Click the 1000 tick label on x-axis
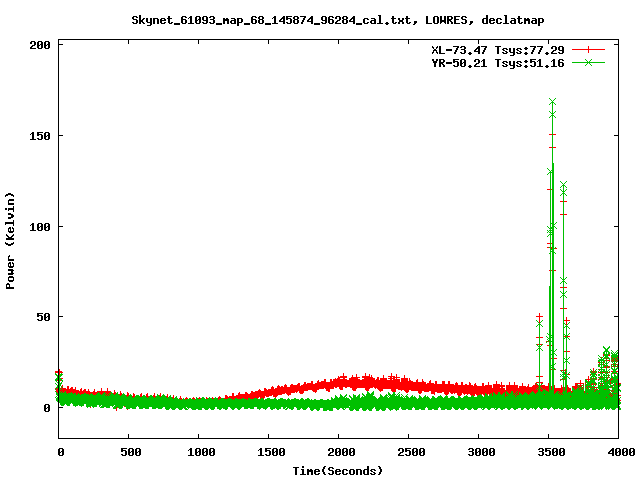This screenshot has height=480, width=640. click(199, 453)
